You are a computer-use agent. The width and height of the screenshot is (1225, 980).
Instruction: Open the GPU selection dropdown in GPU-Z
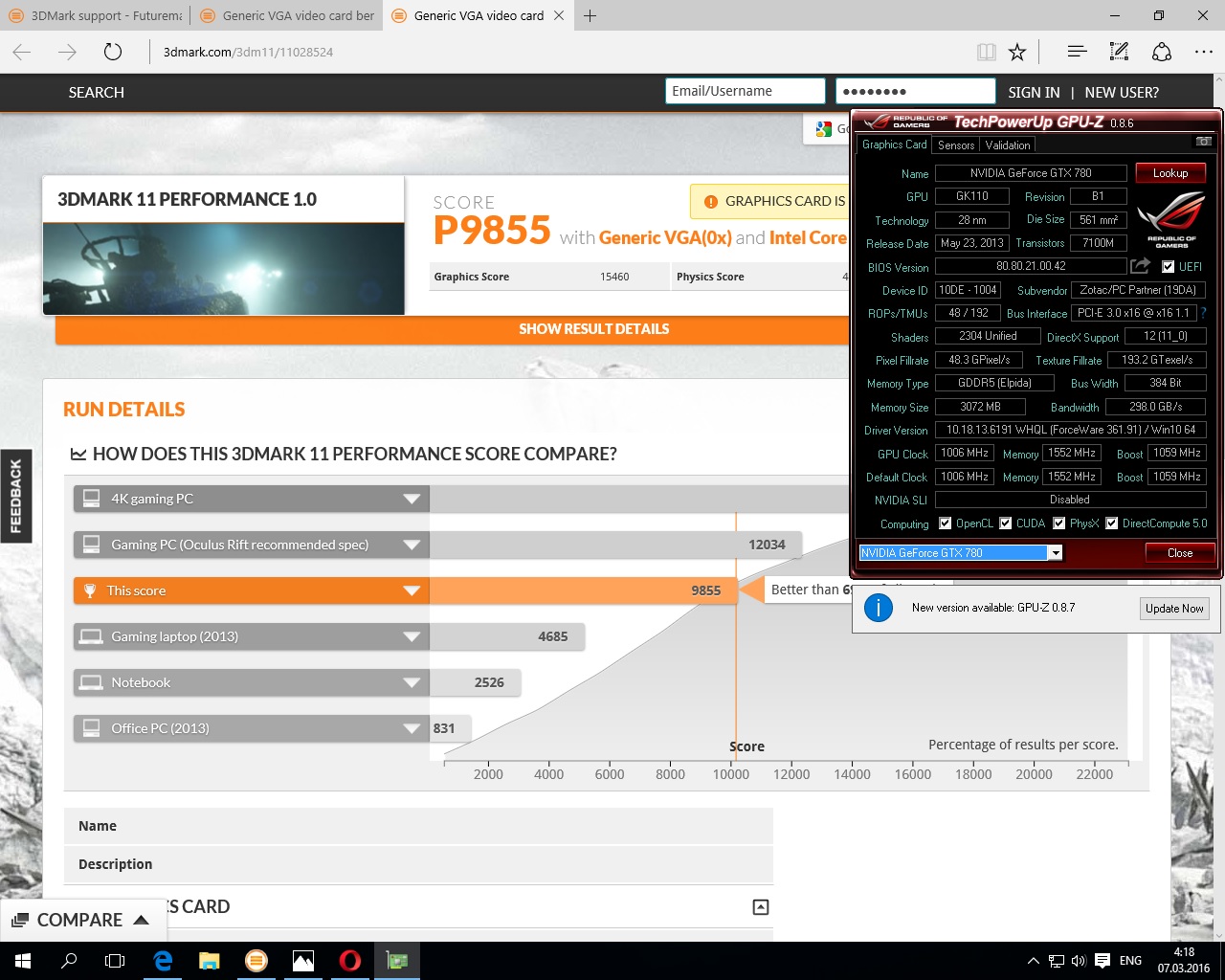[x=1055, y=553]
